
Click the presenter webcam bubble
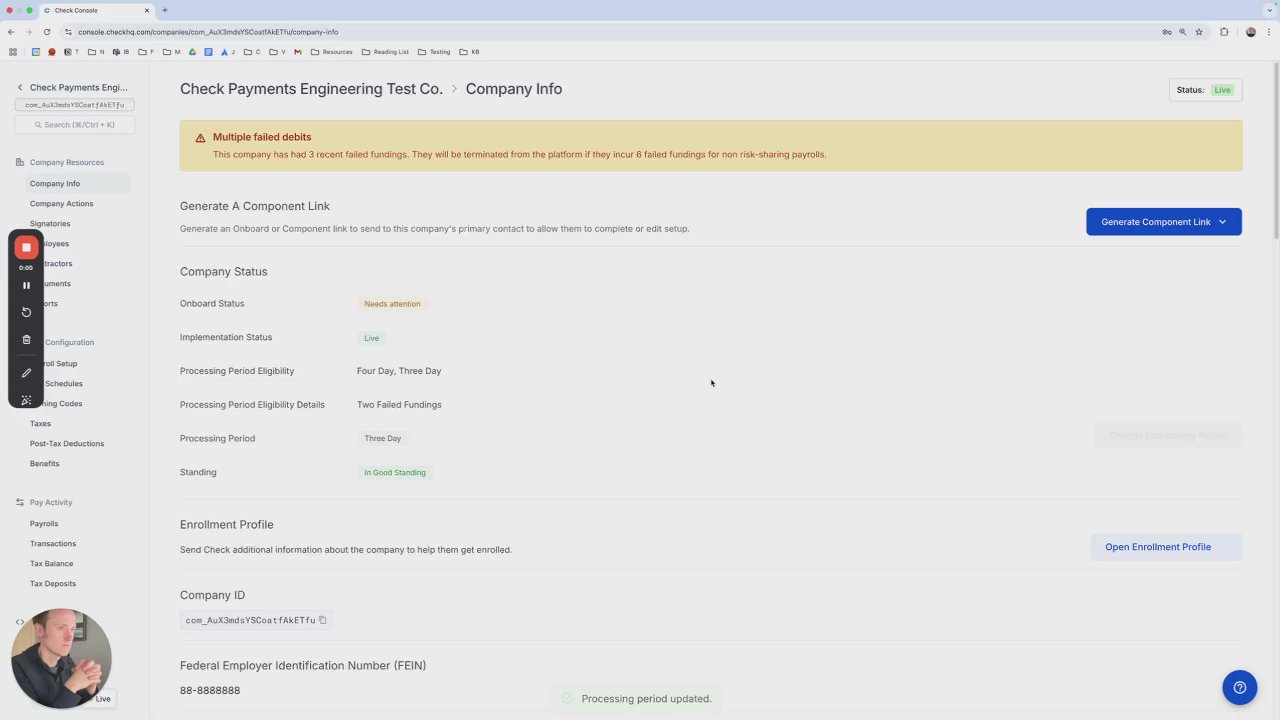coord(61,658)
